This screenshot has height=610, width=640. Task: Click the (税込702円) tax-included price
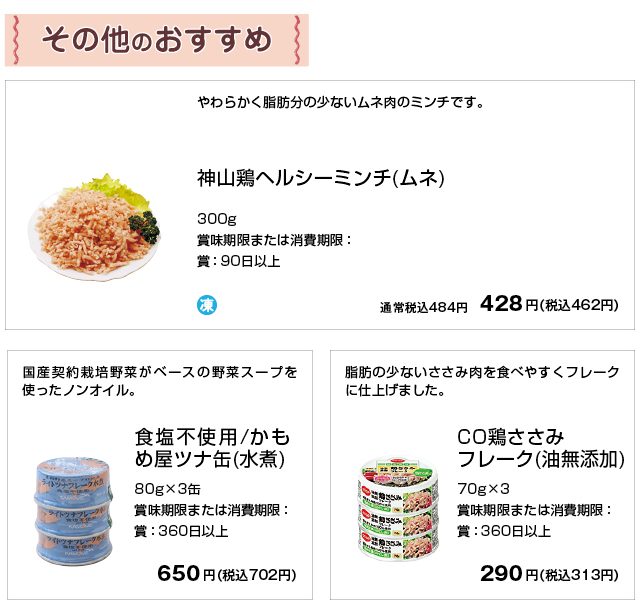257,576
